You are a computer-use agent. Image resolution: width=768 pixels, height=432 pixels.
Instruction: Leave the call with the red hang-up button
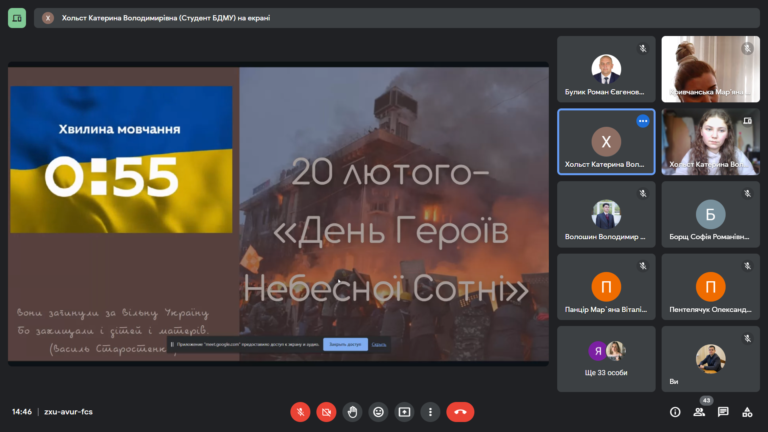pyautogui.click(x=460, y=411)
